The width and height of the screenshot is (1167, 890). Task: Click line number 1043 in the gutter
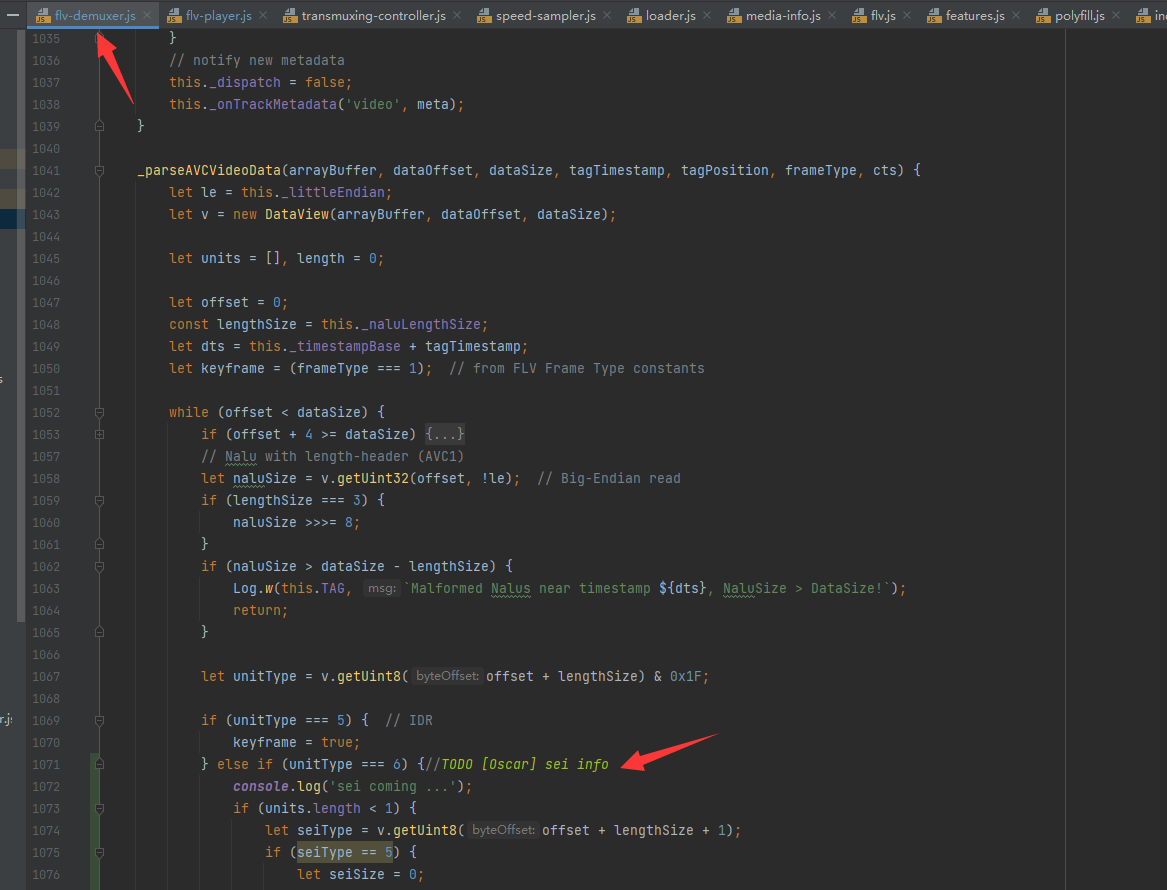tap(46, 214)
